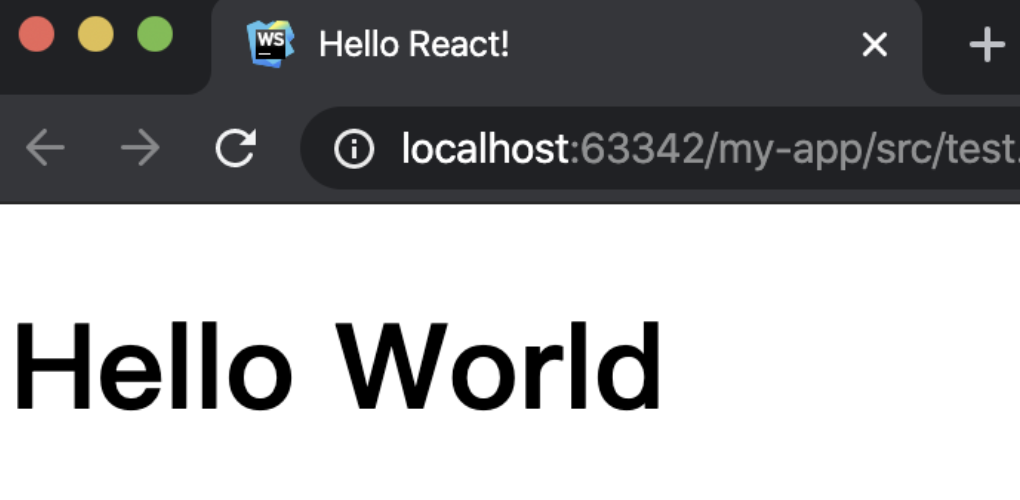Click the green maximize window button

tap(155, 34)
